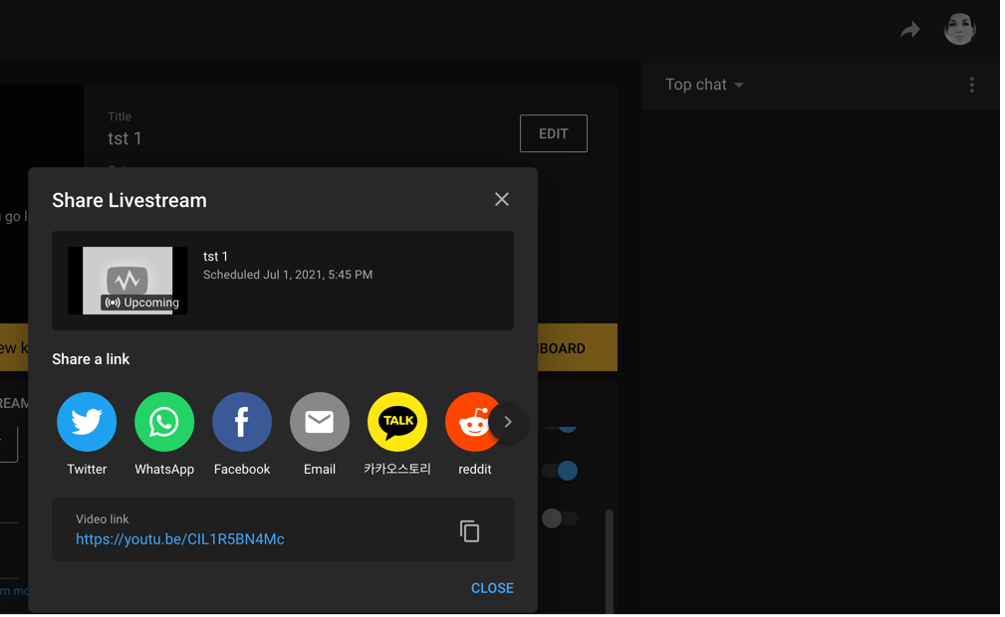This screenshot has height=617, width=1005.
Task: Click CLOSE at the dialog bottom
Action: point(492,588)
